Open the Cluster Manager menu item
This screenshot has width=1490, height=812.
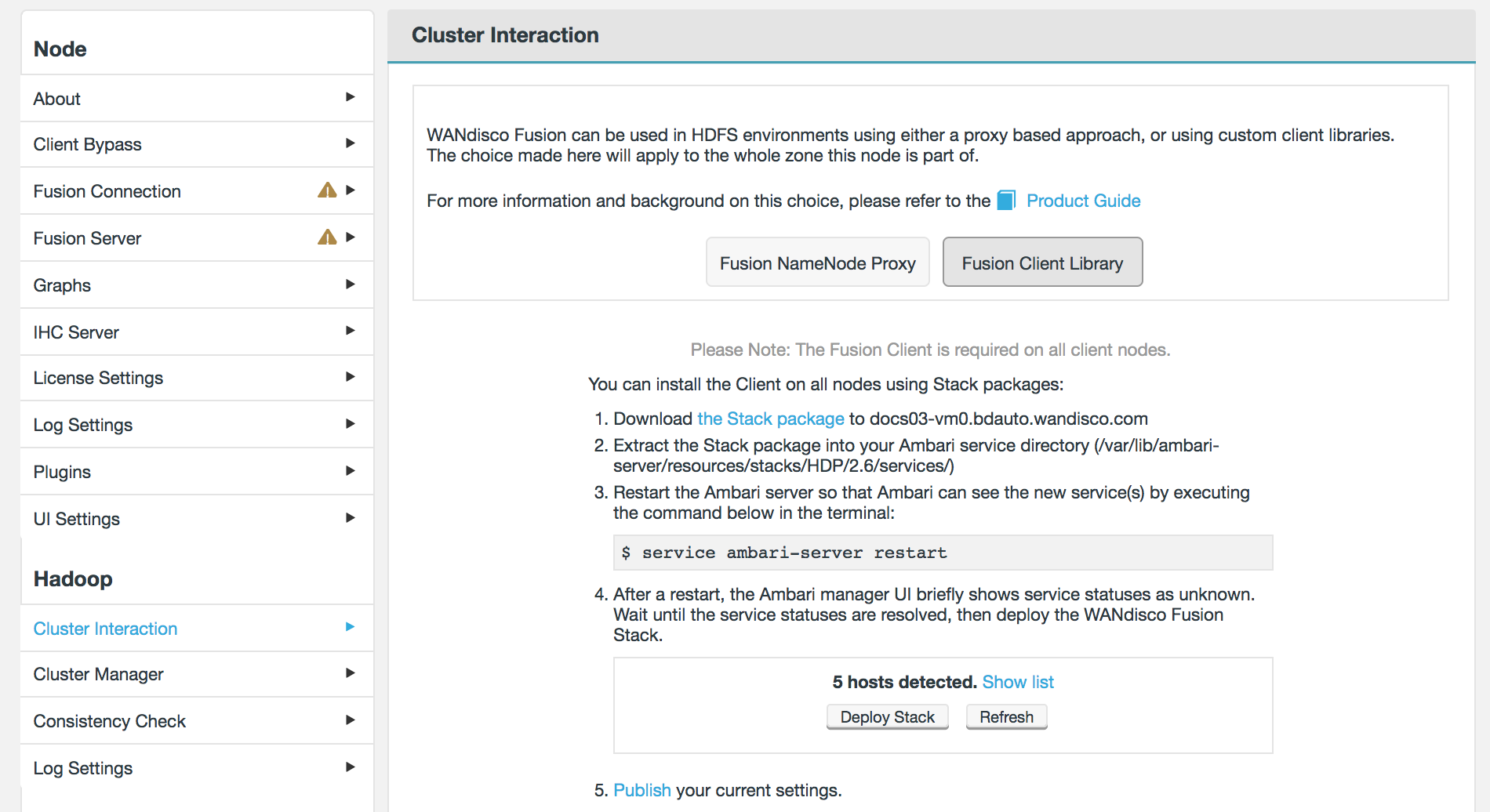click(99, 674)
